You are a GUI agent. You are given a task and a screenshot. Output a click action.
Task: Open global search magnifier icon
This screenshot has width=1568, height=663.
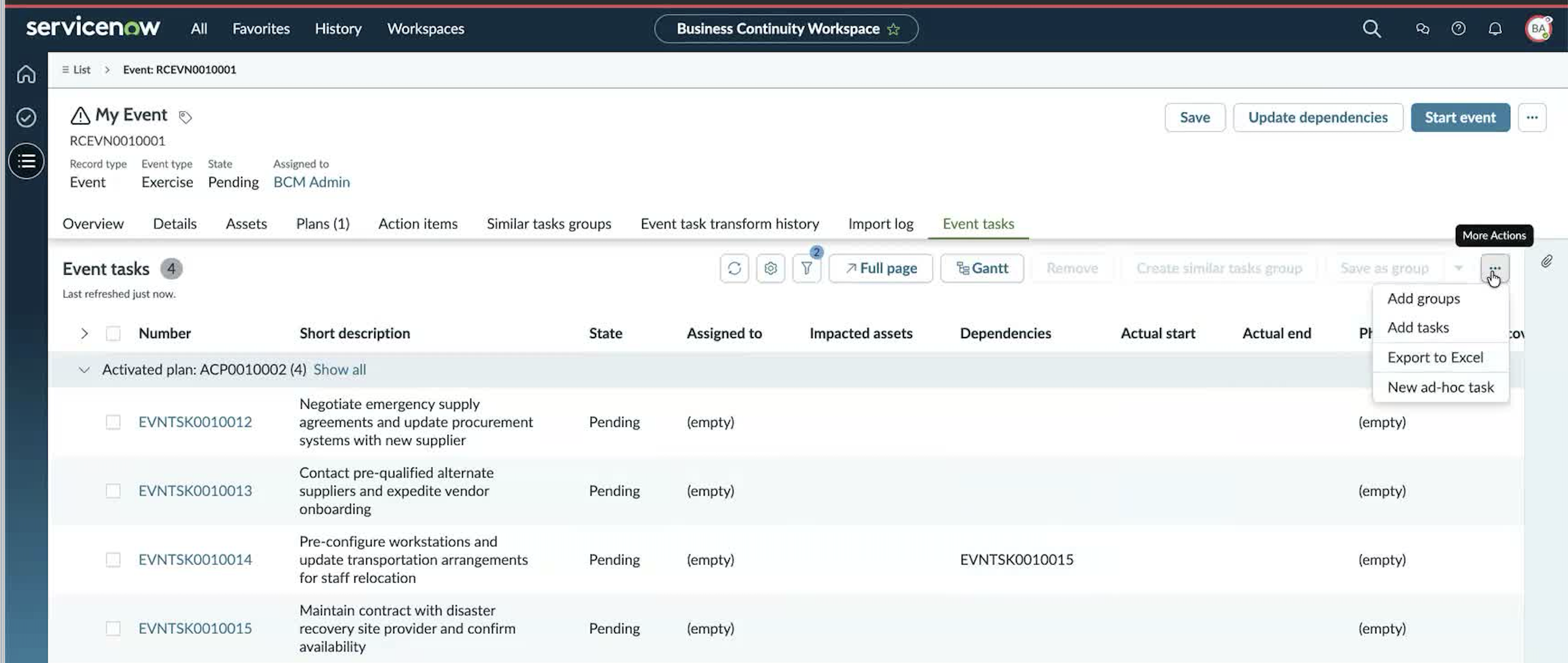1371,29
